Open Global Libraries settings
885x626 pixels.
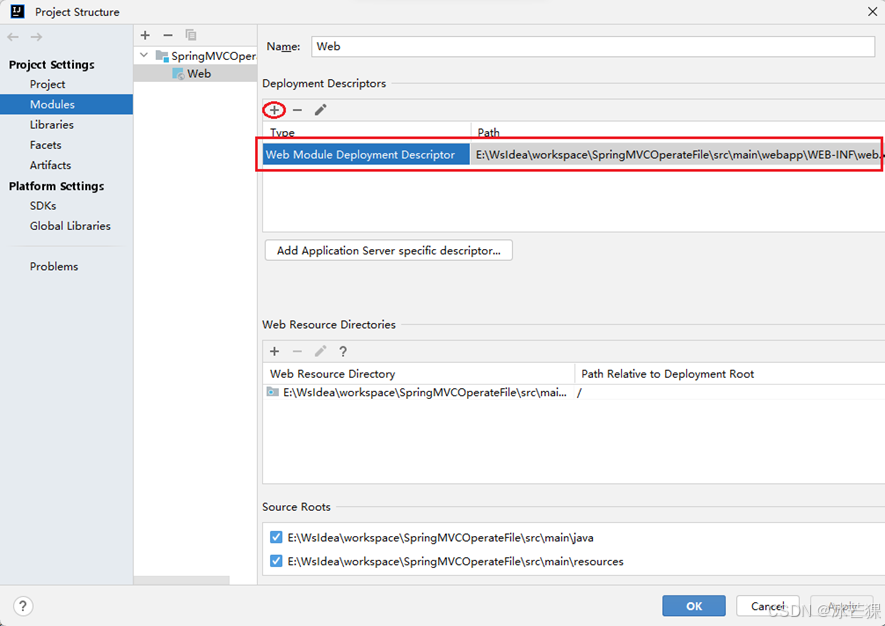[x=70, y=226]
